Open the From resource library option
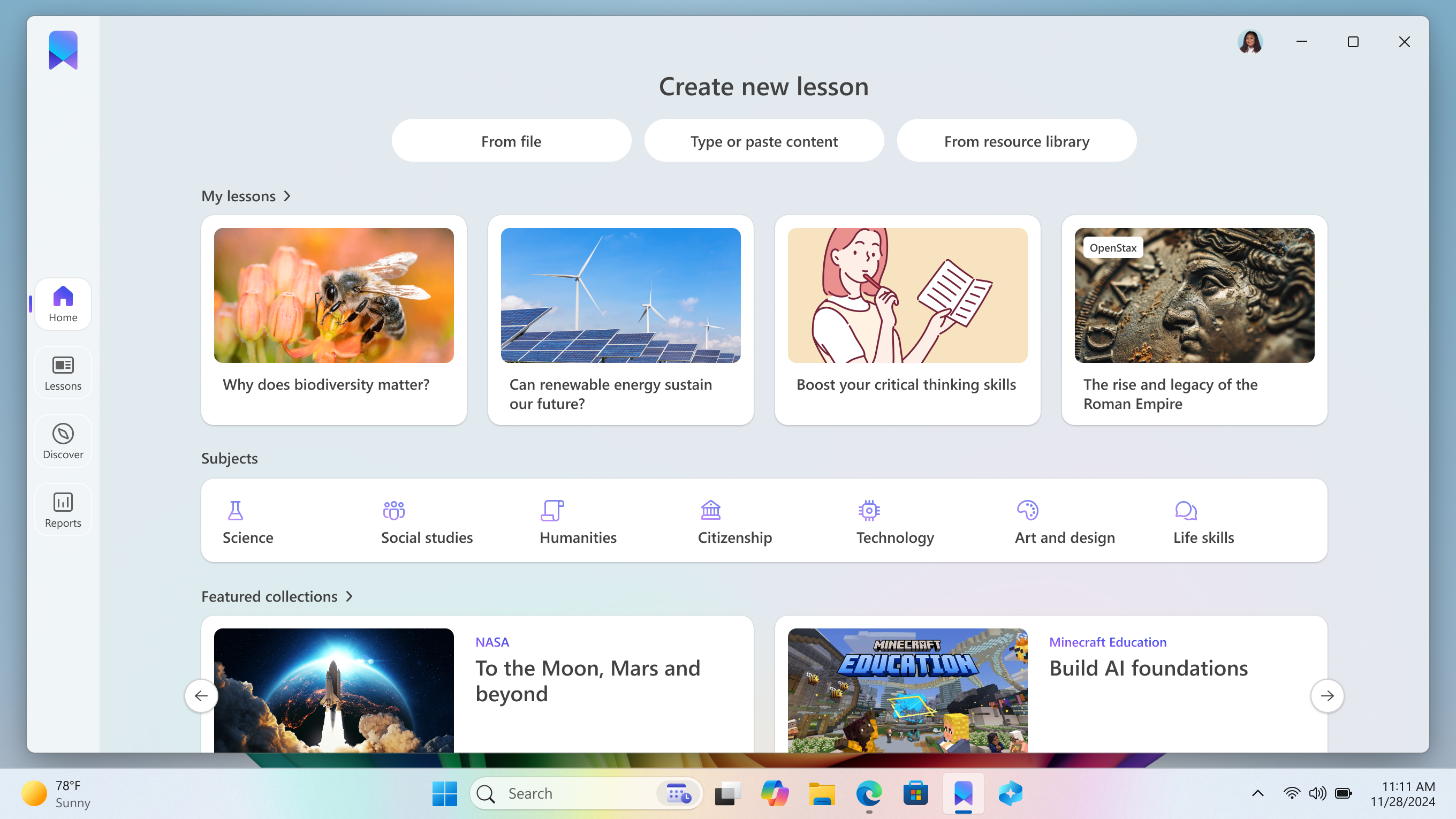Image resolution: width=1456 pixels, height=819 pixels. (1017, 141)
